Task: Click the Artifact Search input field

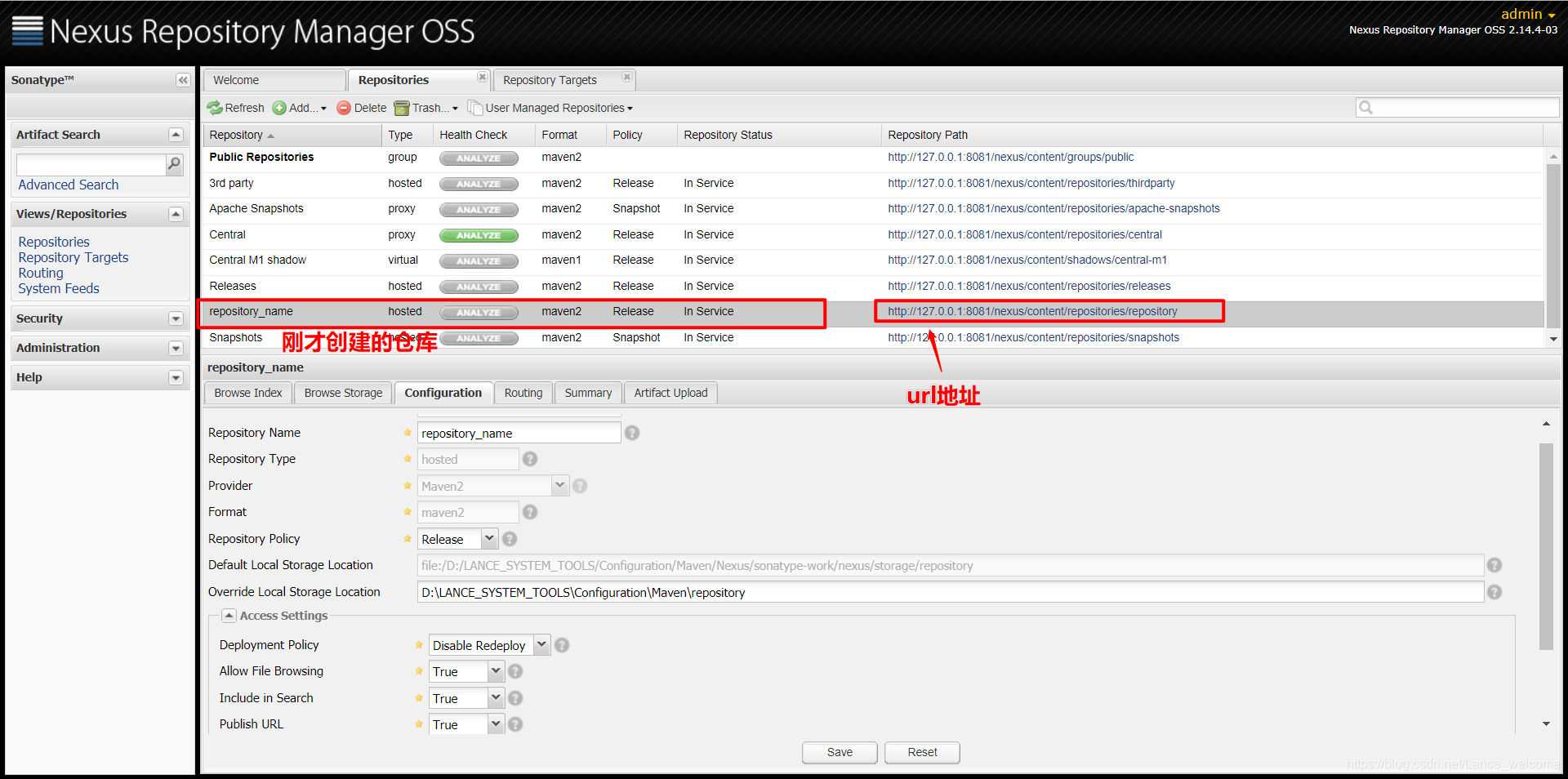Action: click(x=91, y=165)
